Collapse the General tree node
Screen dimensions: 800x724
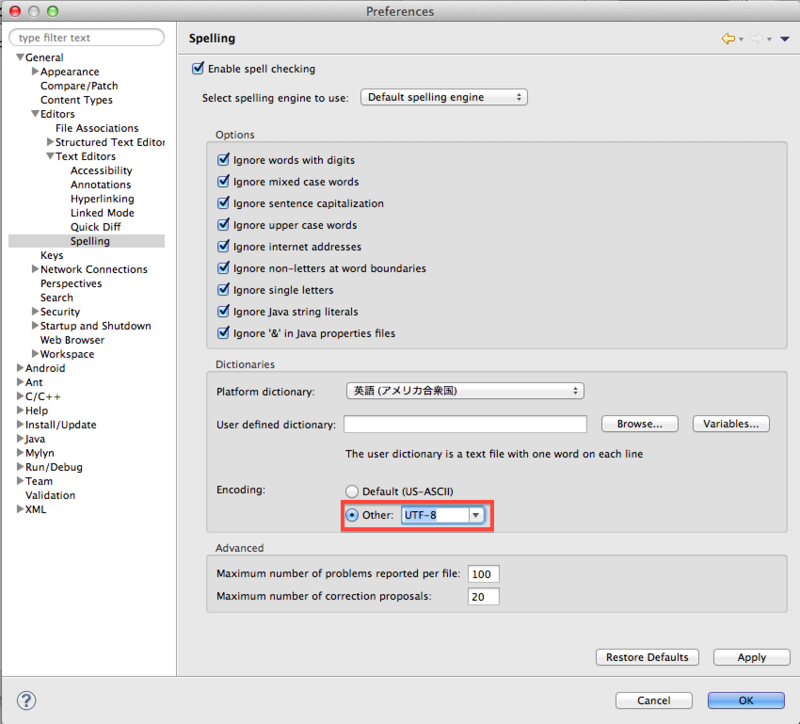pos(20,57)
